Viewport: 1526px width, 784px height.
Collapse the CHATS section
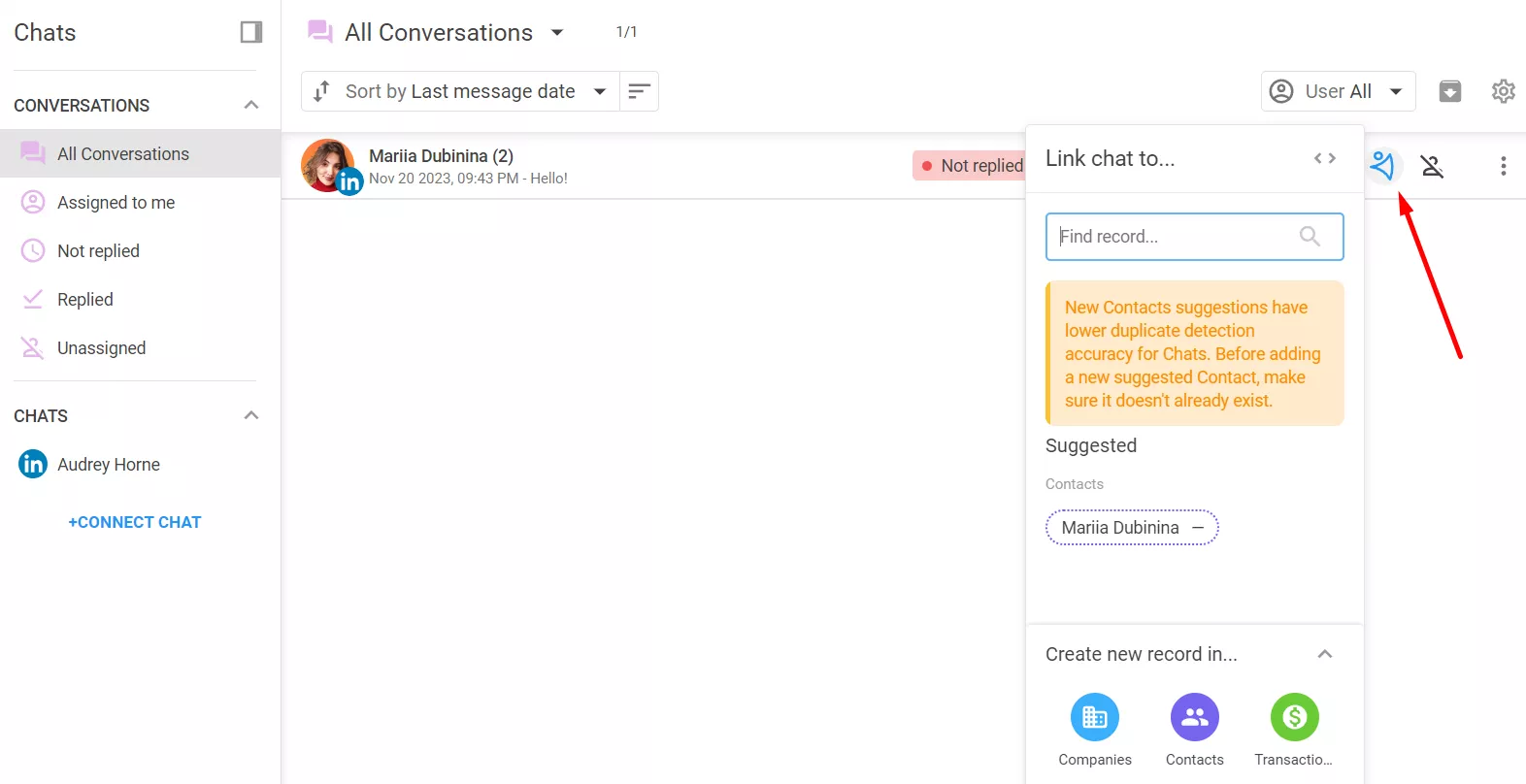pyautogui.click(x=251, y=415)
